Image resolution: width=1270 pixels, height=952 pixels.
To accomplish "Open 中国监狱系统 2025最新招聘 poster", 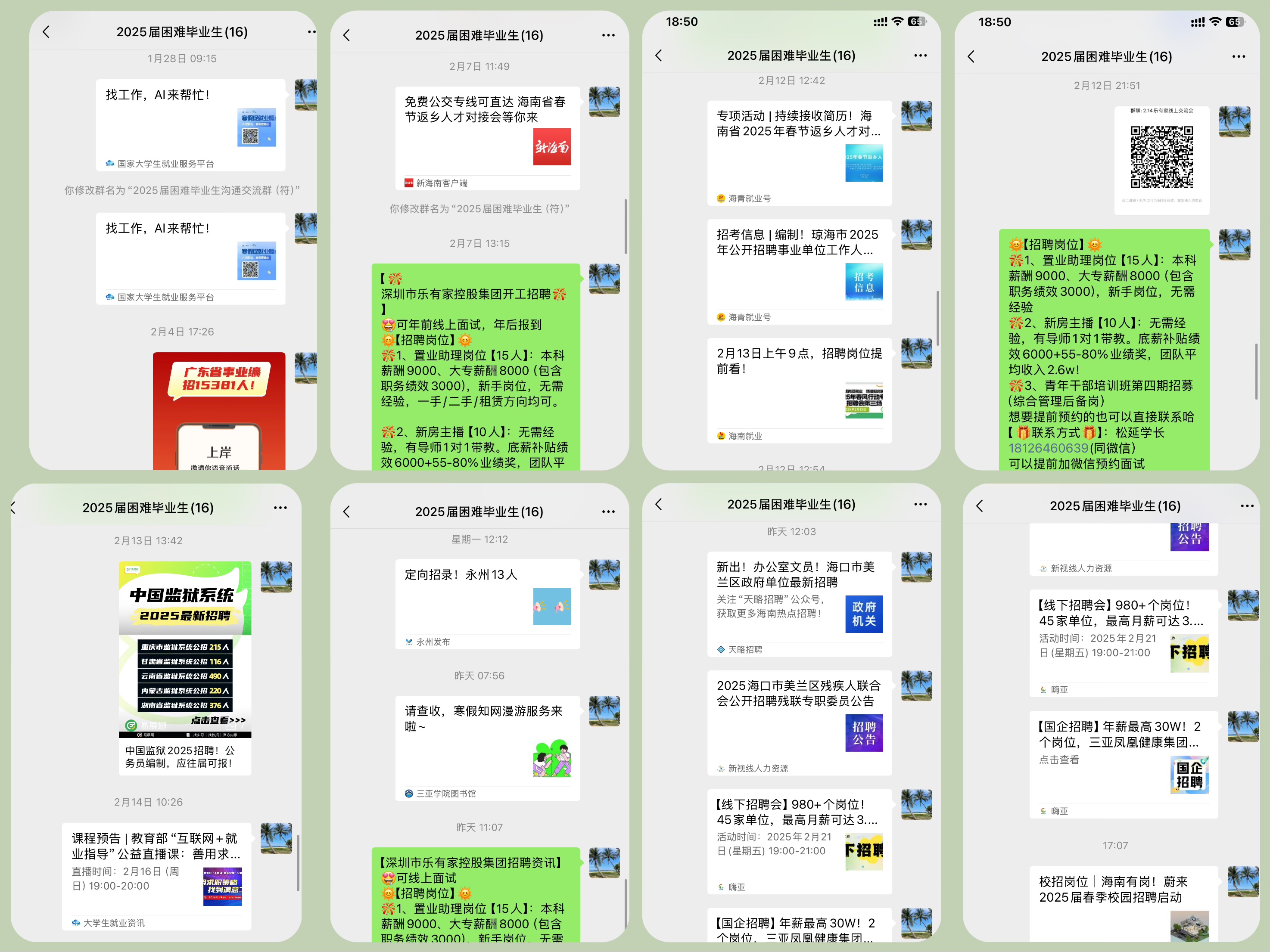I will click(x=185, y=648).
